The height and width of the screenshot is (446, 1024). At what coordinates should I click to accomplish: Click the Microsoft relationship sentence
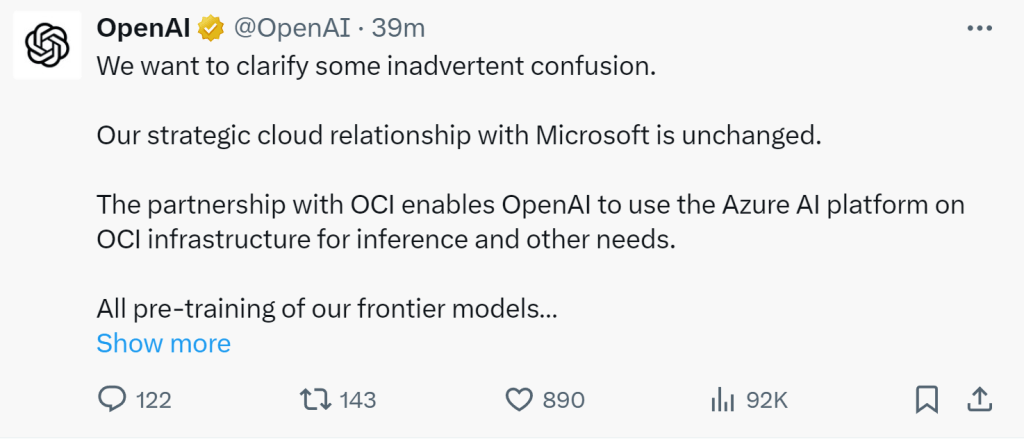coord(458,136)
